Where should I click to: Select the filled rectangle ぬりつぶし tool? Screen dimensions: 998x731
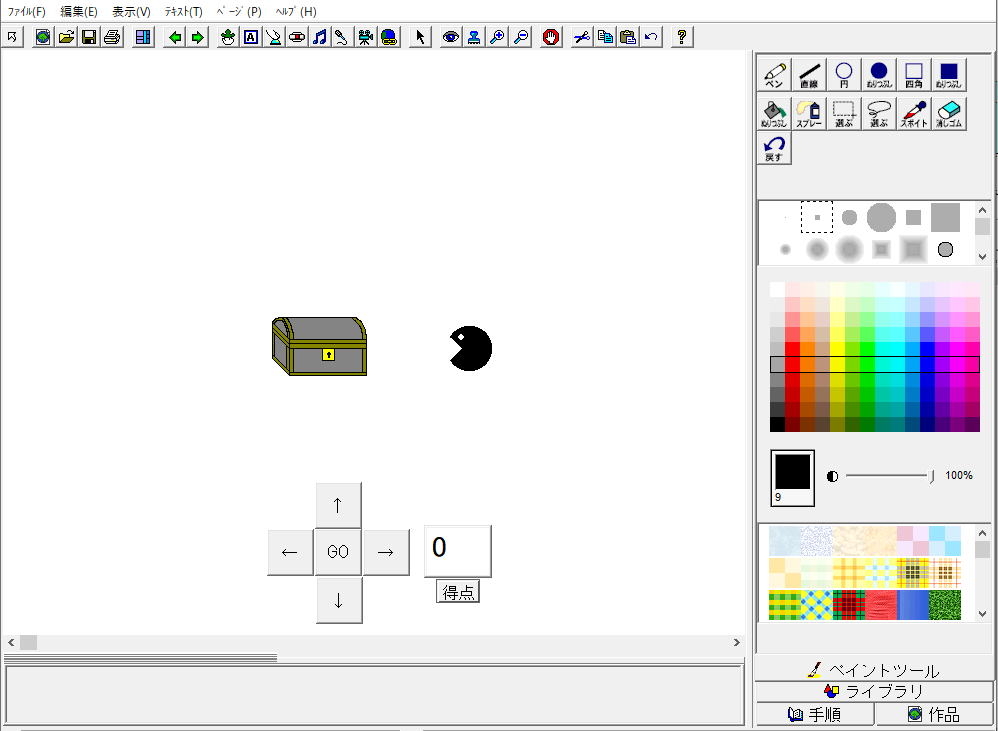949,75
